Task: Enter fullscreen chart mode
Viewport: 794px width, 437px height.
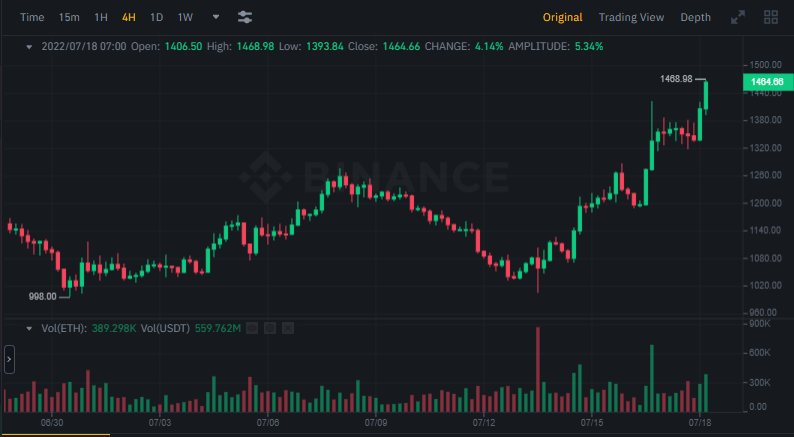Action: (x=738, y=17)
